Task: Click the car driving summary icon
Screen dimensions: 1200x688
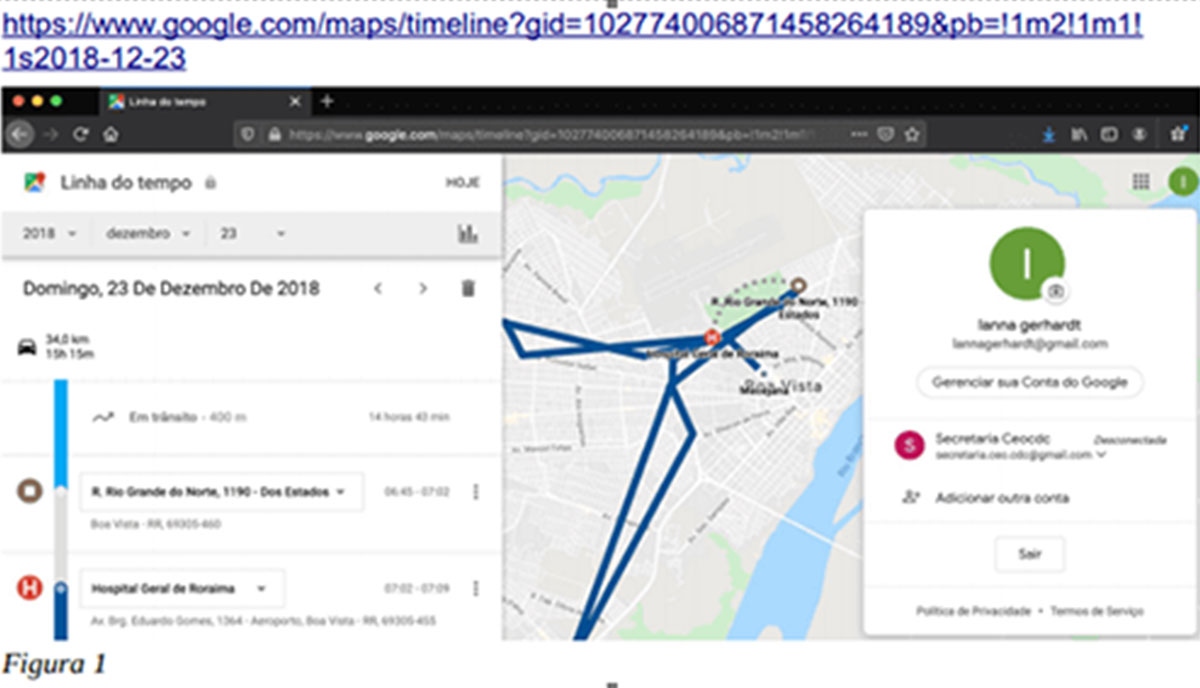Action: (x=27, y=347)
